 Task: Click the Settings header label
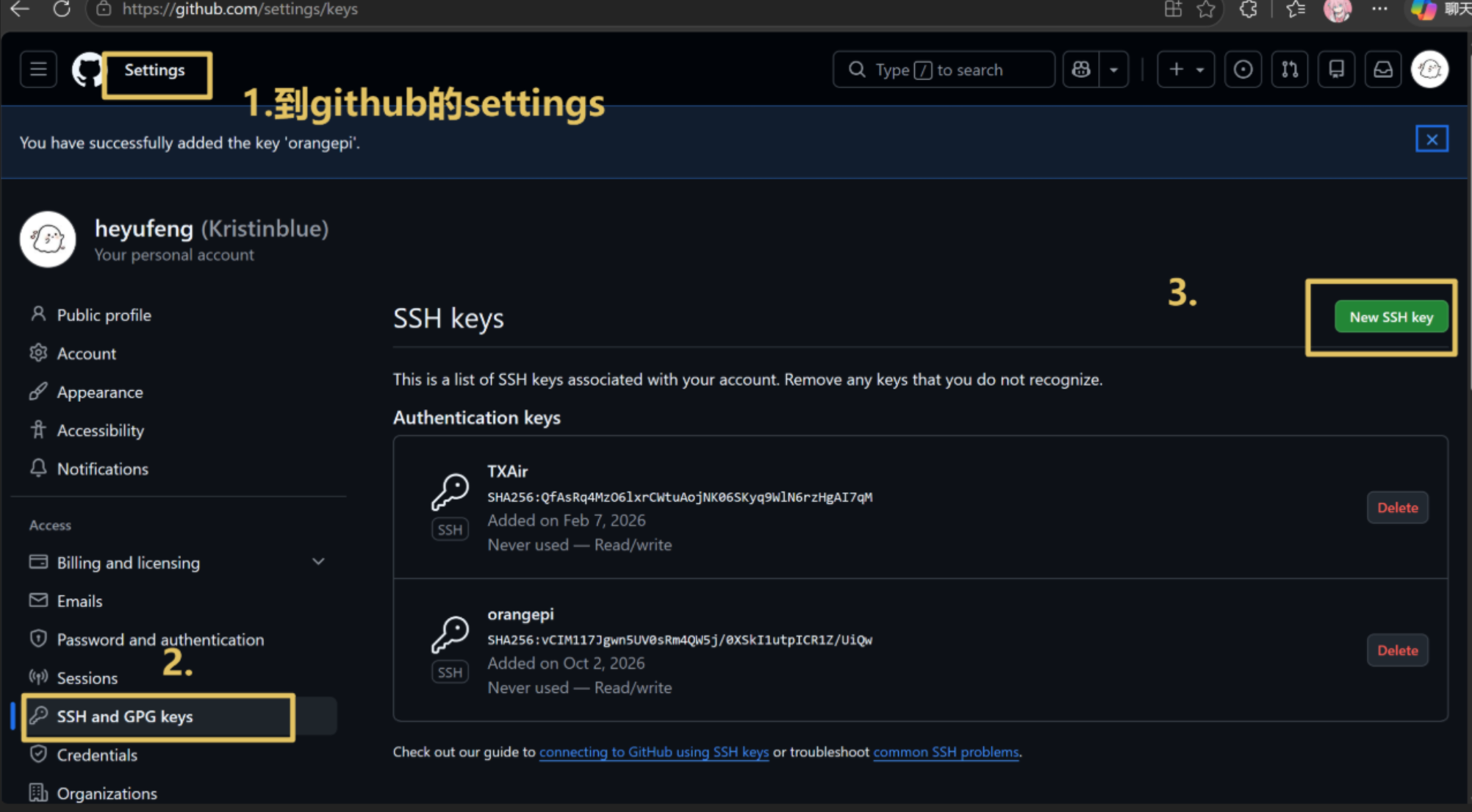tap(154, 70)
